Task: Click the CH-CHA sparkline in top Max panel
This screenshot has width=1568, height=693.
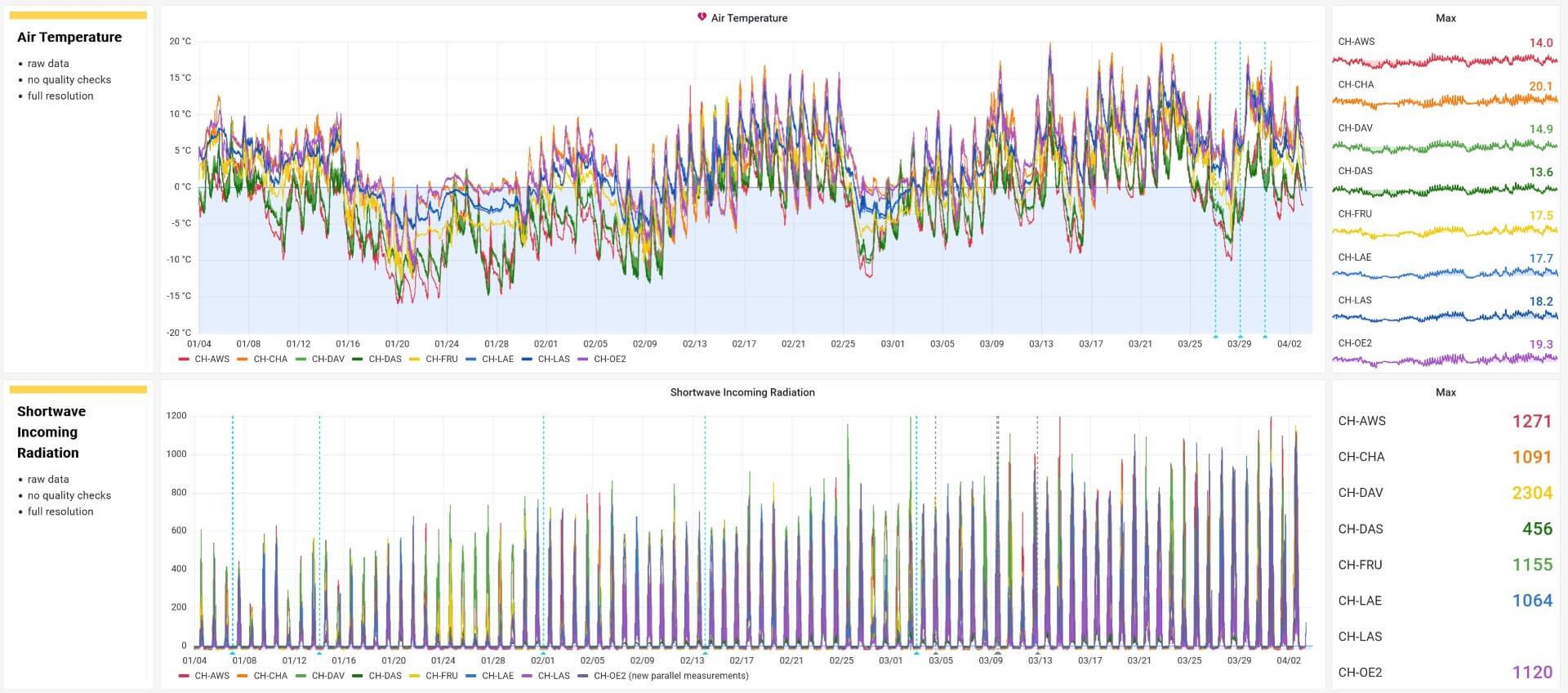Action: (1445, 101)
